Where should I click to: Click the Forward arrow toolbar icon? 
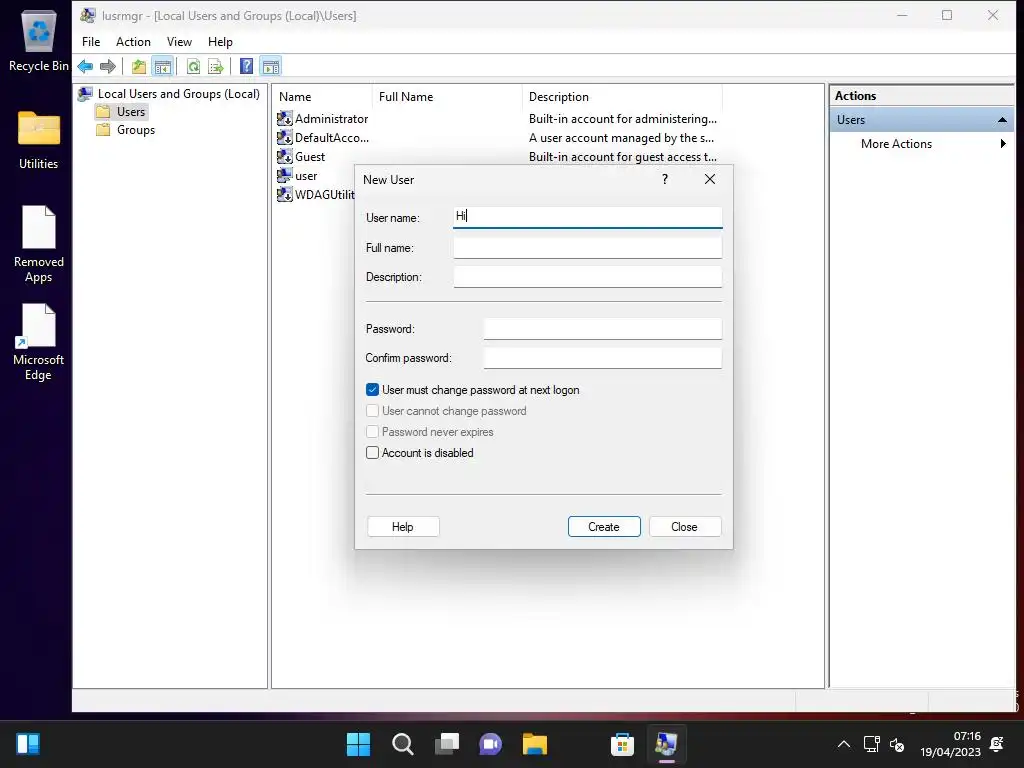click(x=108, y=66)
